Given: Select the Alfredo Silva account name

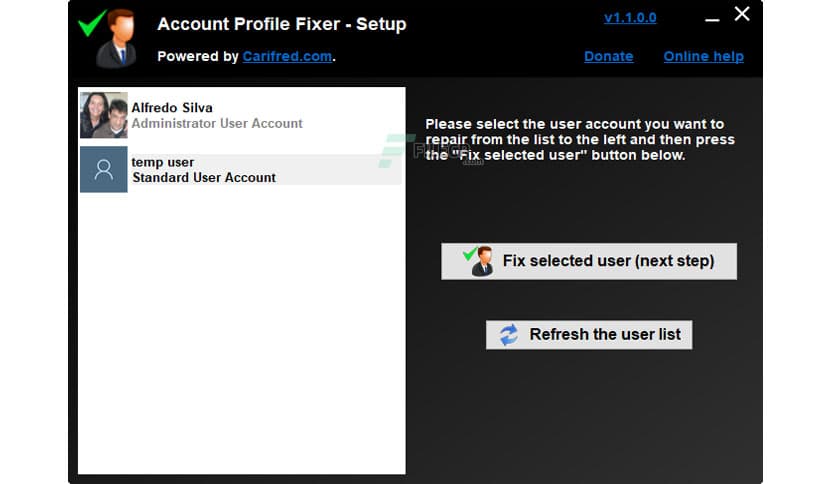Looking at the screenshot, I should [172, 108].
